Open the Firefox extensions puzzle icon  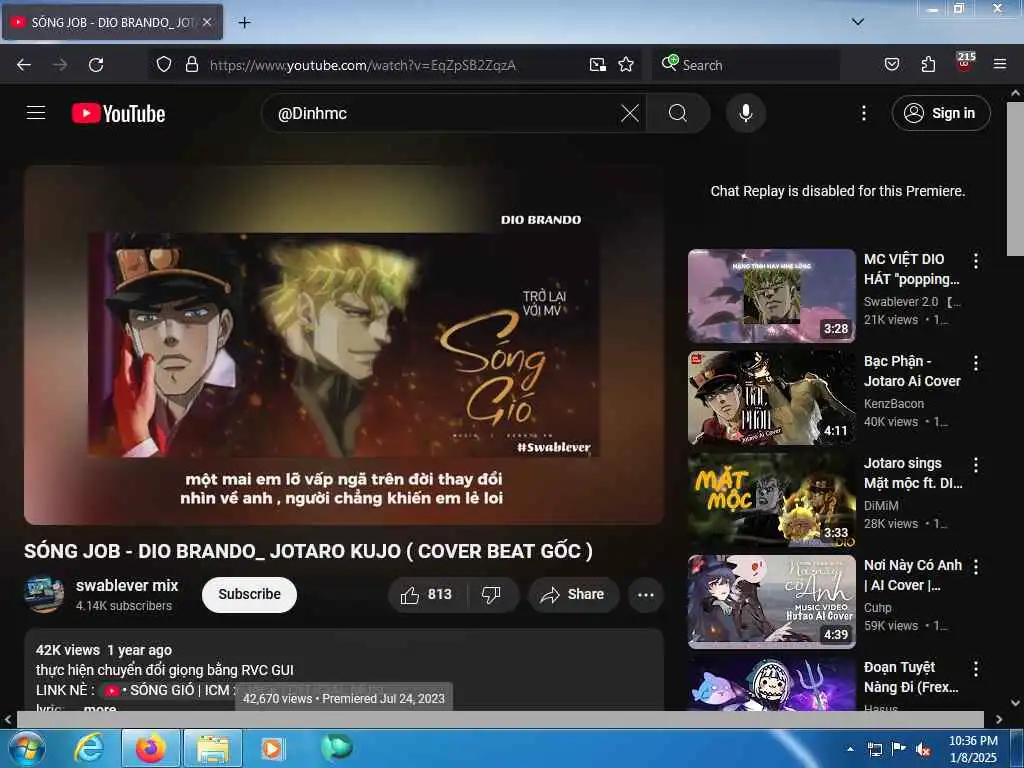click(x=928, y=64)
